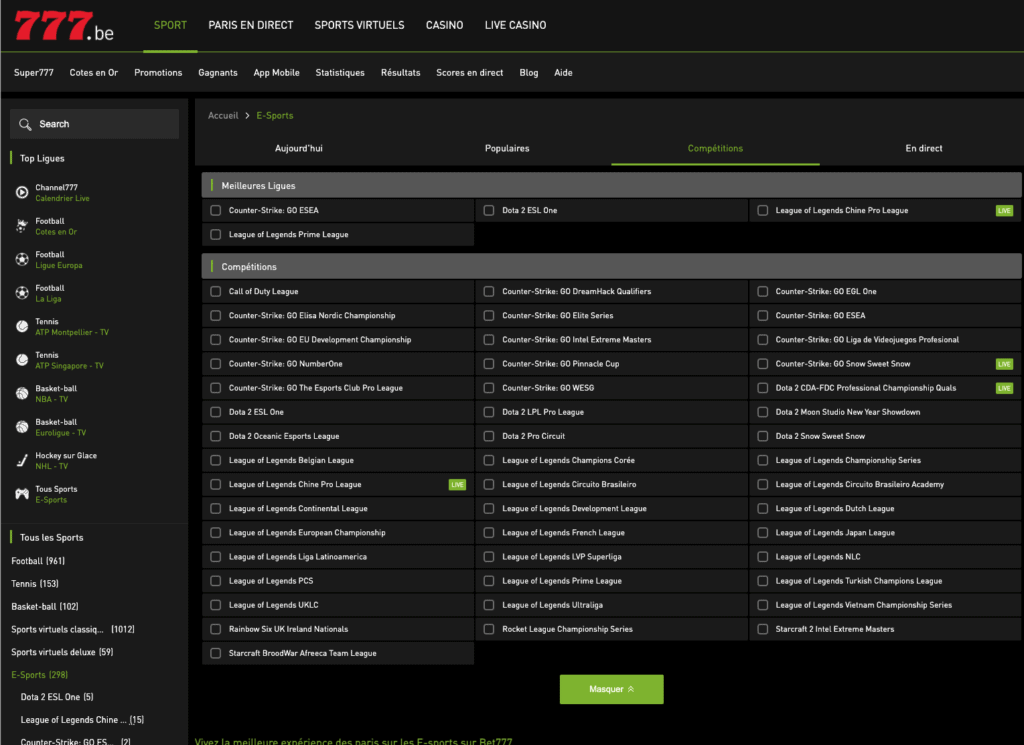Tick Dota 2 Pro Circuit checkbox
Viewport: 1024px width, 745px height.
pos(488,436)
